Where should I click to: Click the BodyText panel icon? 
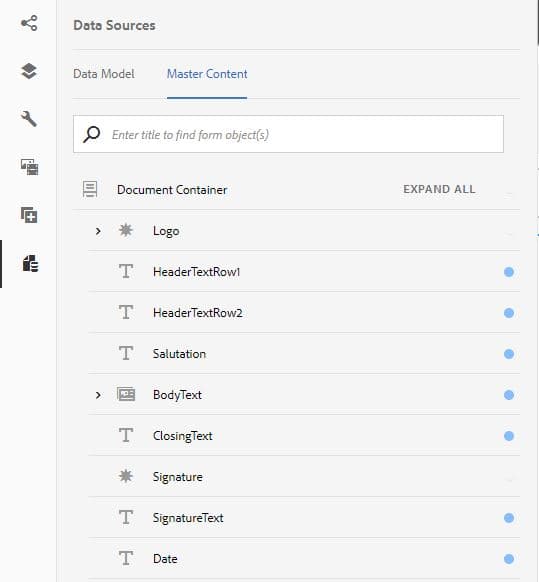click(x=126, y=394)
